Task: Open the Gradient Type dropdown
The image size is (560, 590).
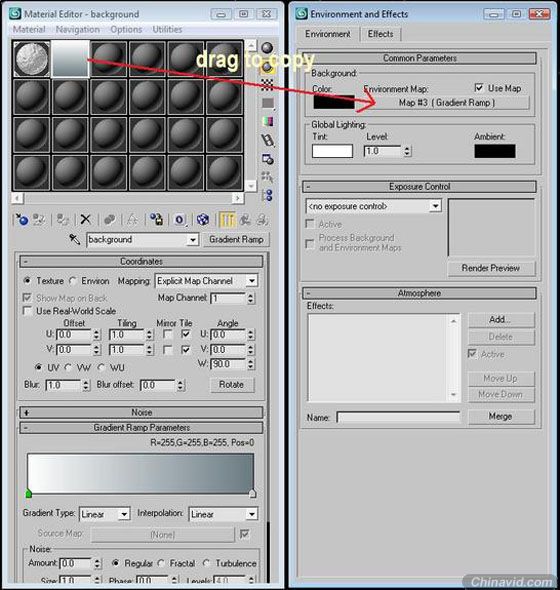Action: click(124, 514)
